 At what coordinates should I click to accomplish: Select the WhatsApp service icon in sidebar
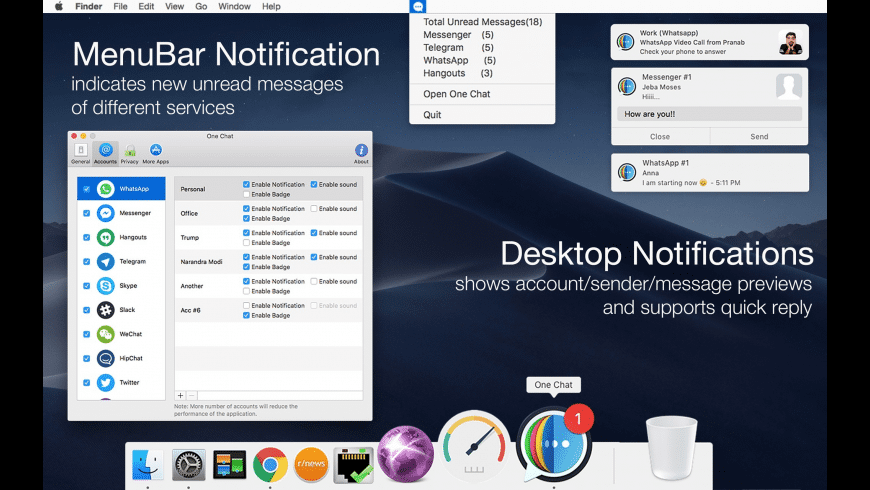[105, 189]
